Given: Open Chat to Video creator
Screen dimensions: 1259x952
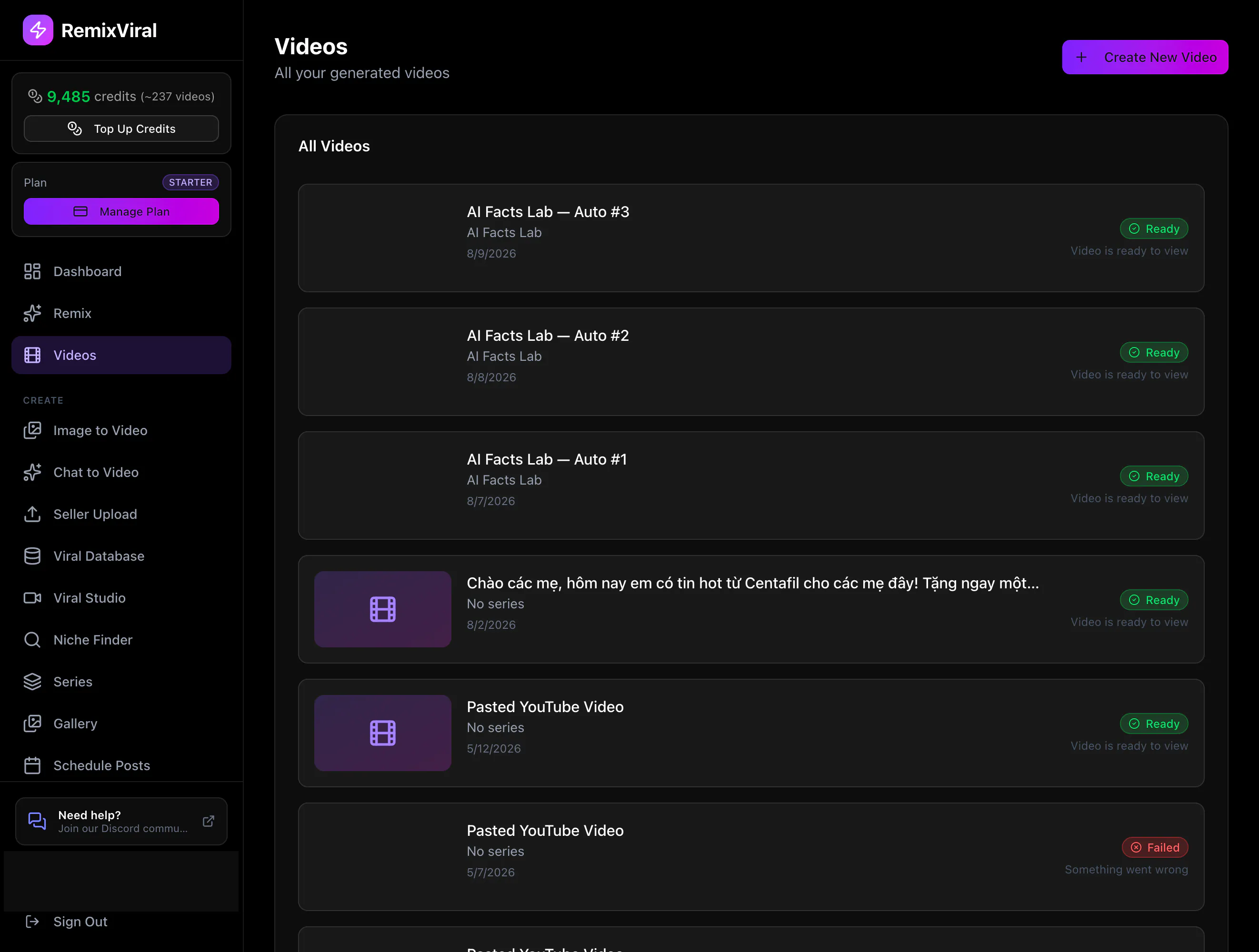Looking at the screenshot, I should (121, 472).
